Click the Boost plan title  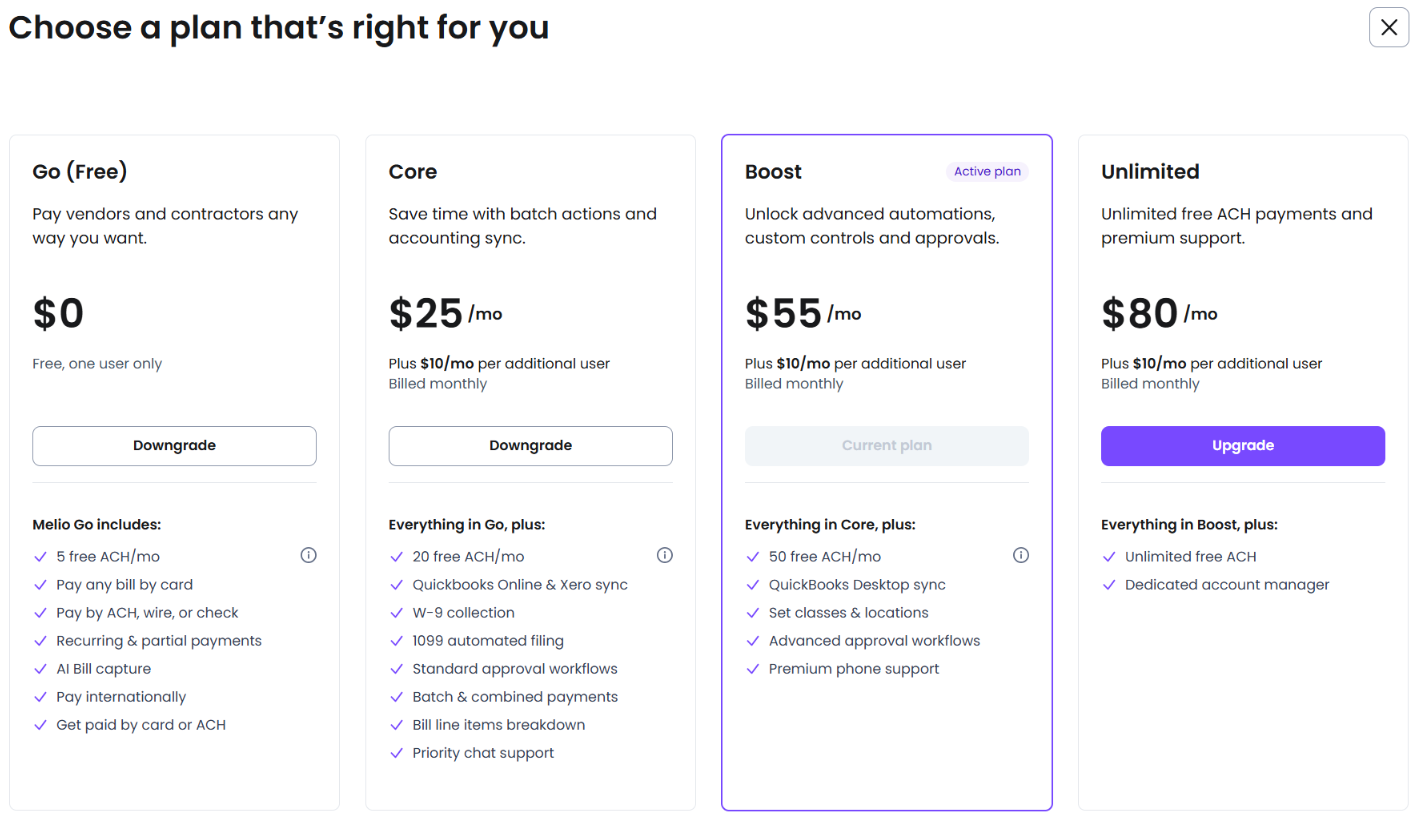[x=773, y=172]
